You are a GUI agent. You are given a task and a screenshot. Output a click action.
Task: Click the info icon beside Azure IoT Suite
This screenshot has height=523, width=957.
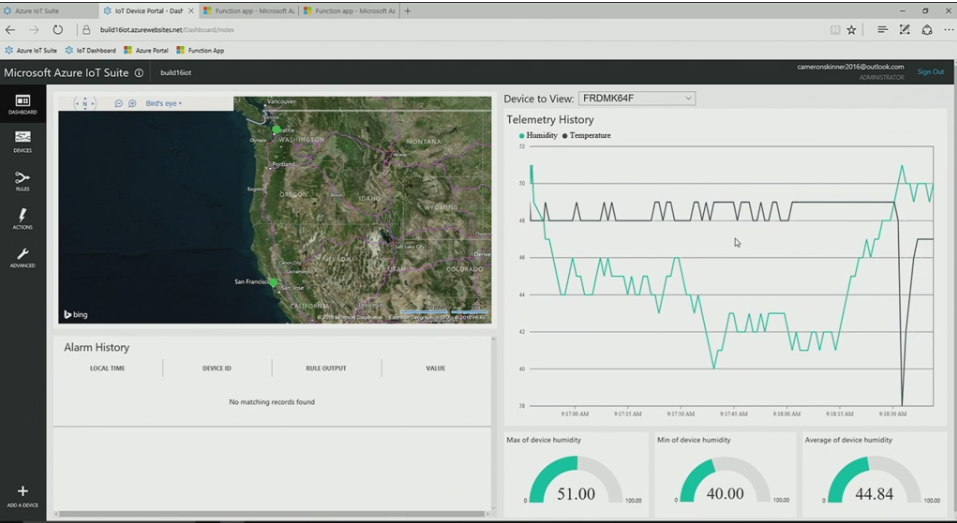click(139, 73)
